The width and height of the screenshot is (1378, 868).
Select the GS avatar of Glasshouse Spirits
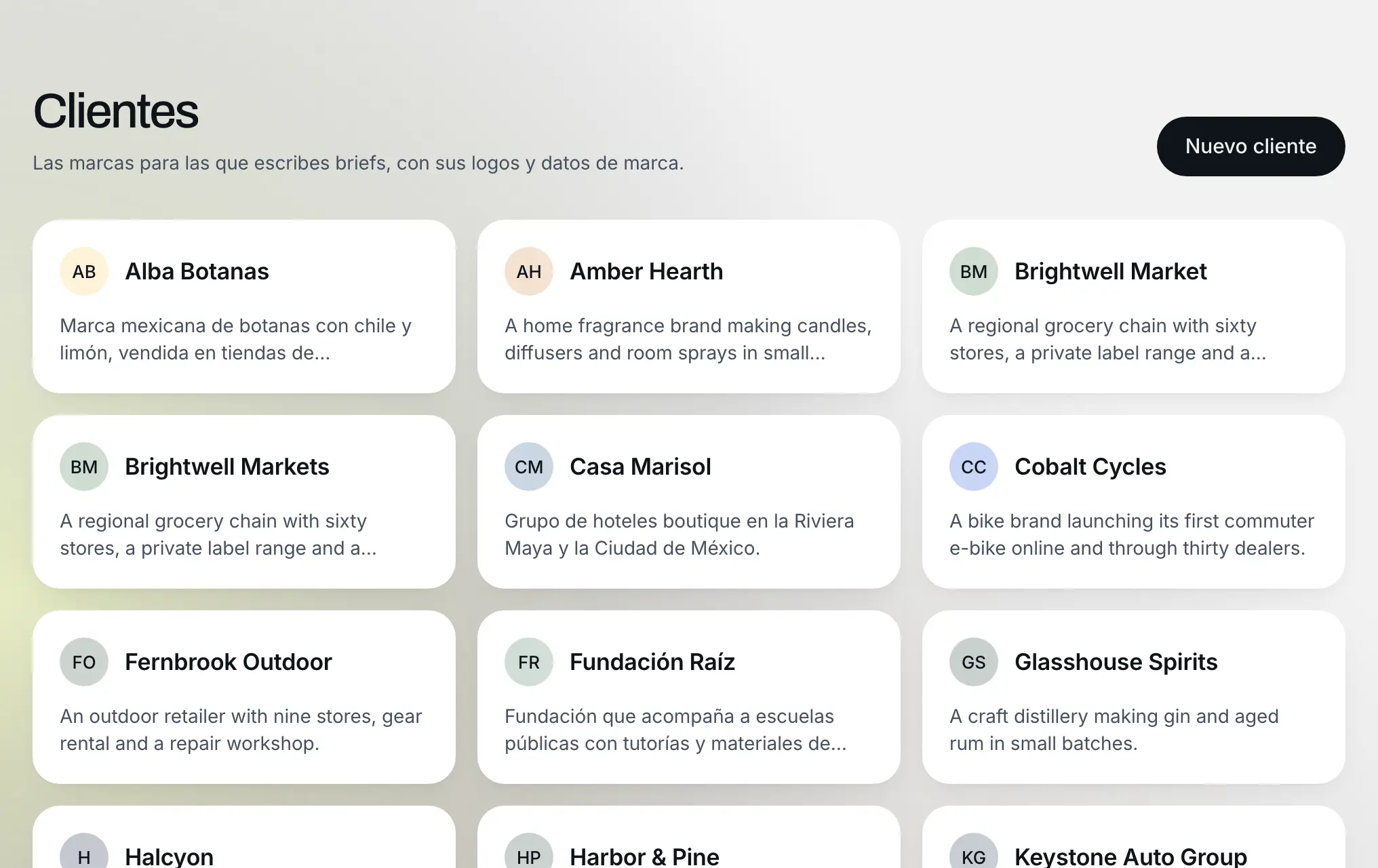[x=974, y=662]
